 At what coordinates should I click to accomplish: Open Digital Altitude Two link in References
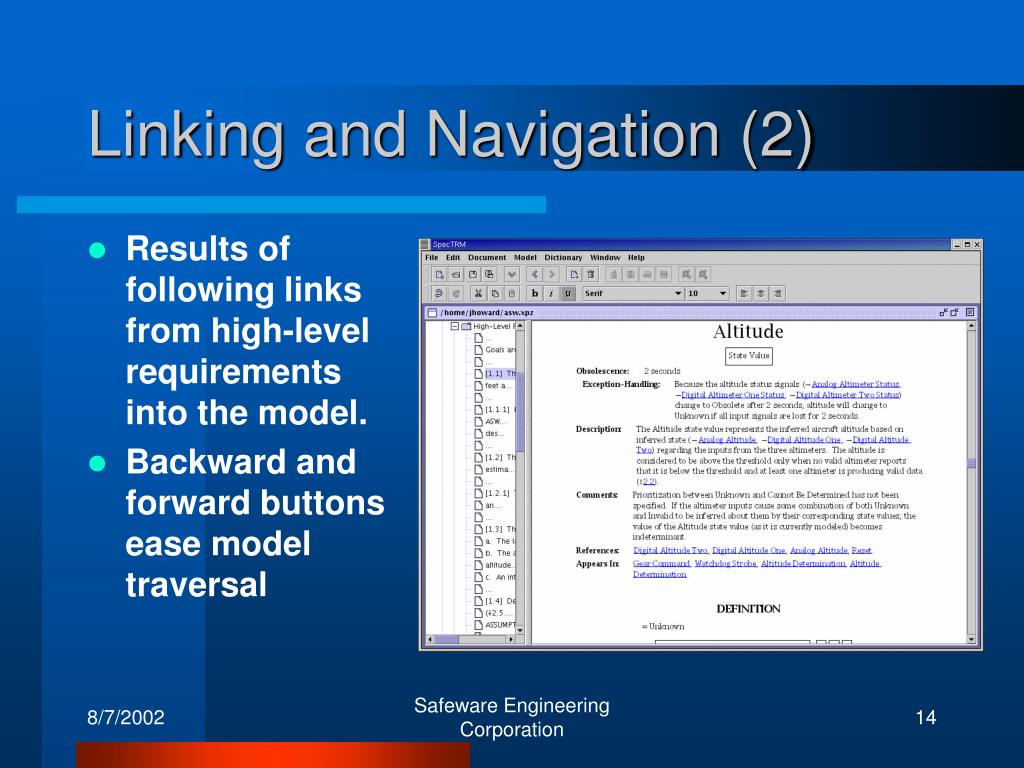pyautogui.click(x=670, y=551)
